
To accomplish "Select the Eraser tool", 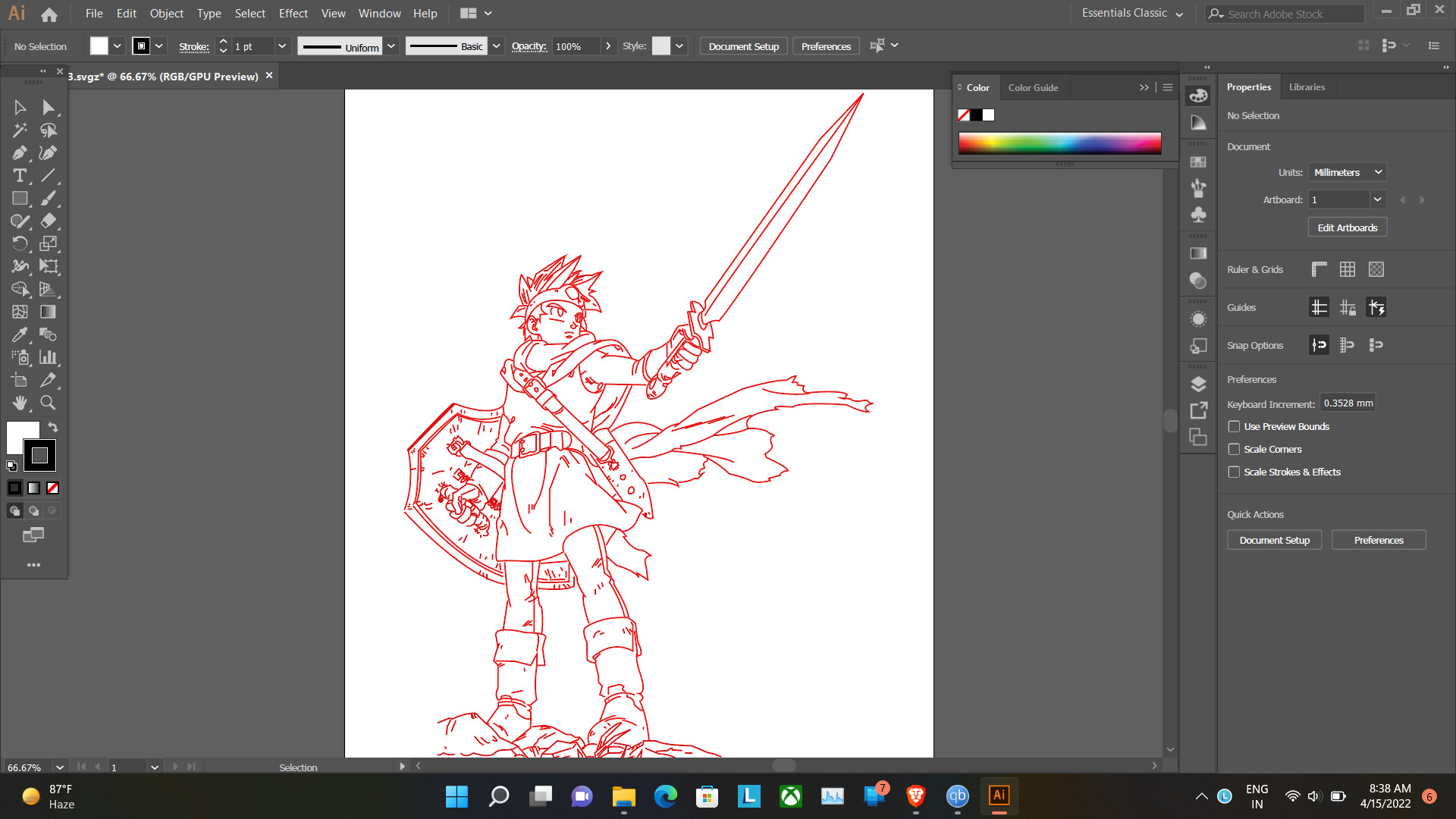I will [48, 221].
